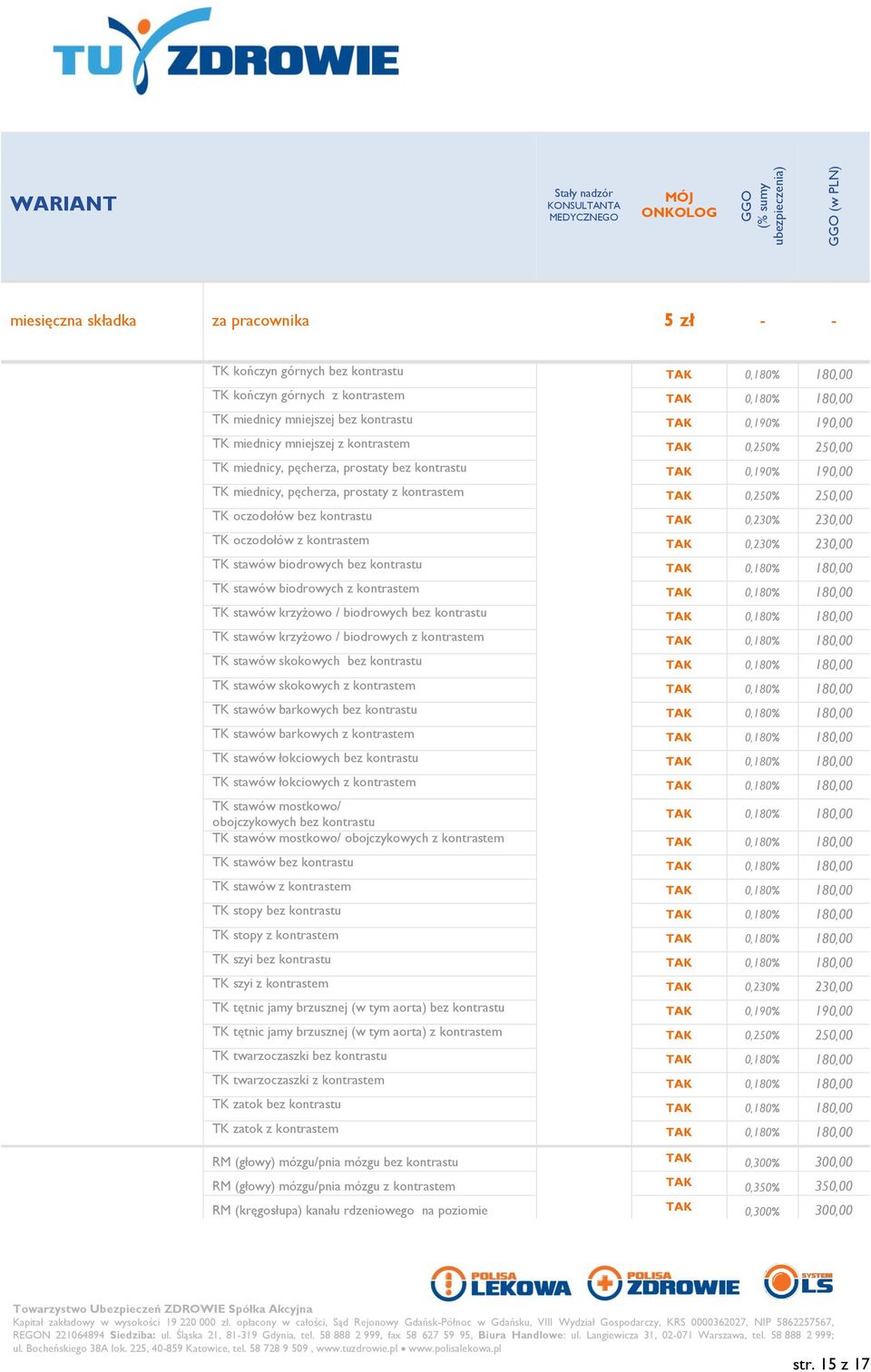871x1372 pixels.
Task: Click the Polisa Zdrowie footer logo
Action: tap(663, 1282)
